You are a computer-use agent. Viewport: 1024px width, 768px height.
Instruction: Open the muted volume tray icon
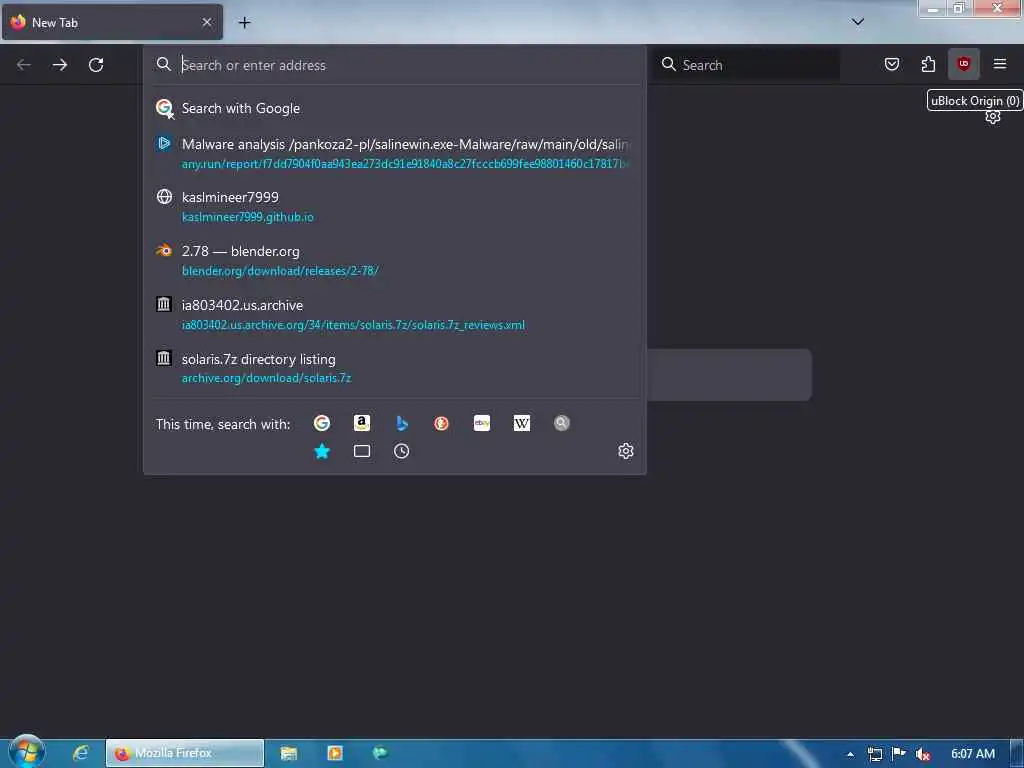[x=922, y=754]
